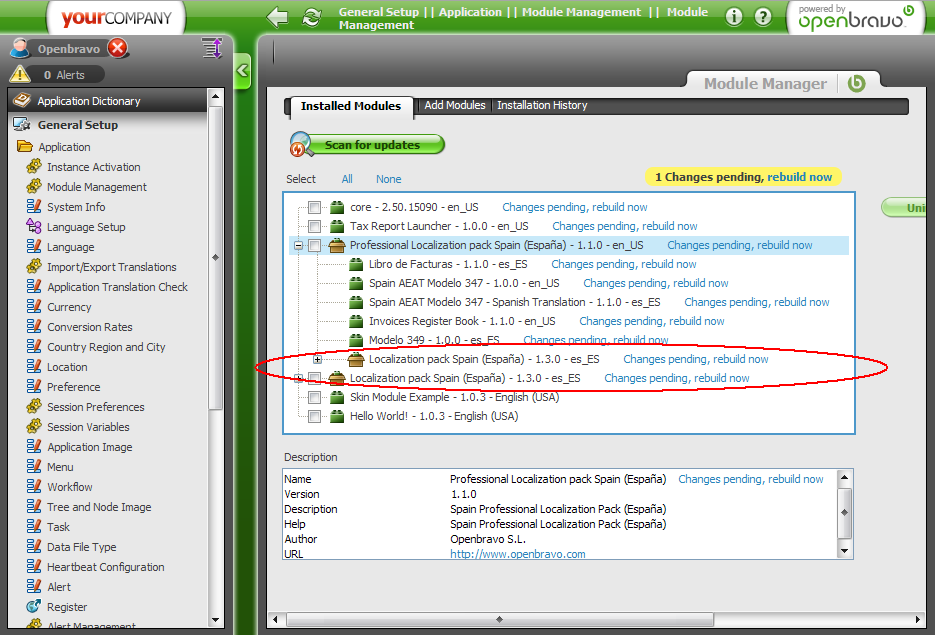Click the alerts warning triangle icon

pos(20,74)
